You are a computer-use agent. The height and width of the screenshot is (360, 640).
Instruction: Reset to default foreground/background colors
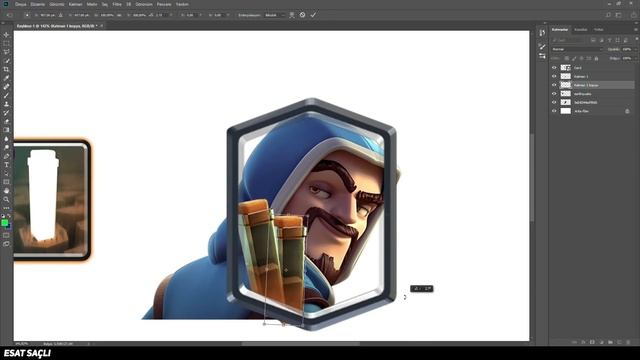(3, 216)
